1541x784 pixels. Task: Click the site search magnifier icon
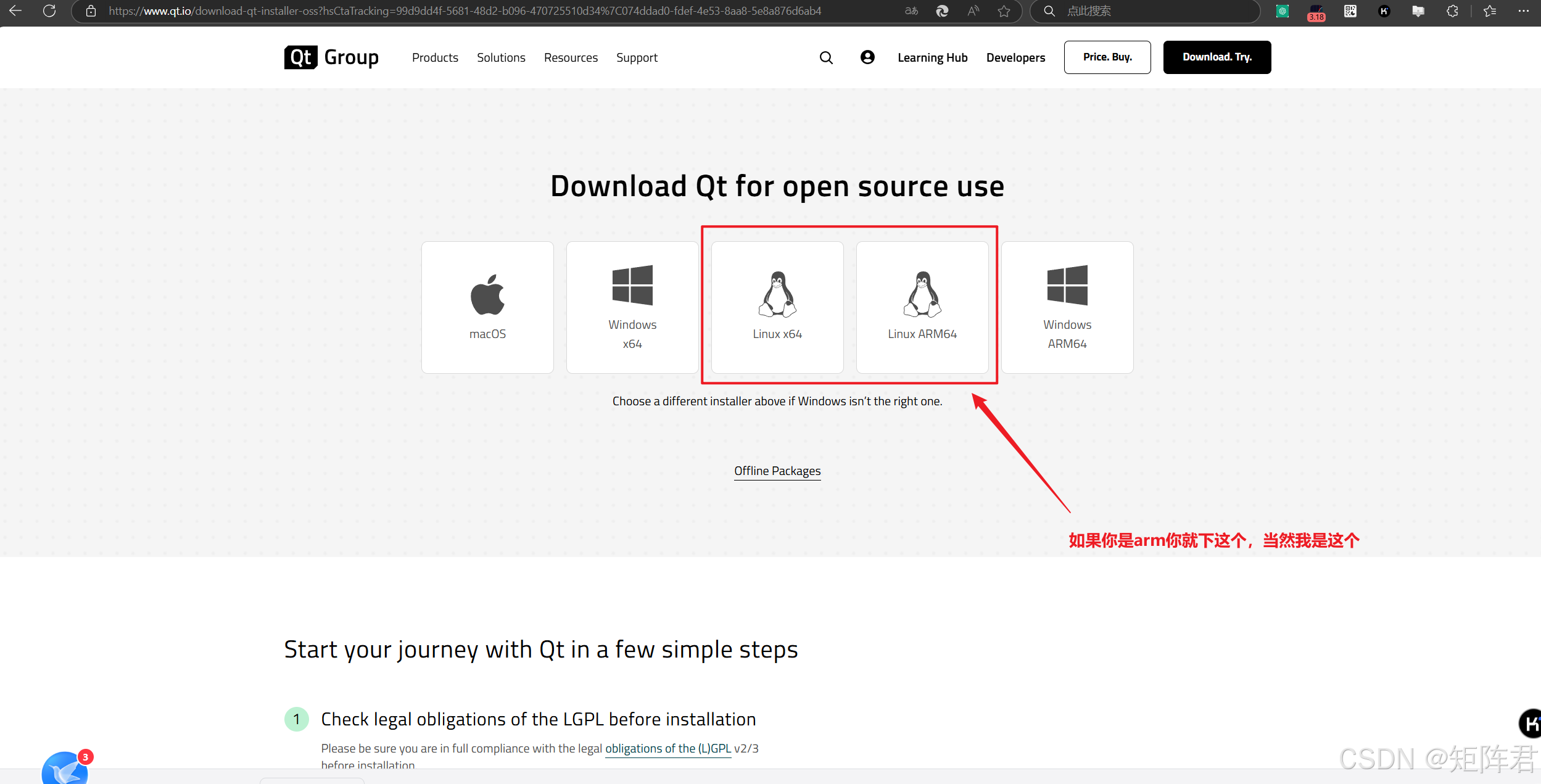click(x=826, y=57)
